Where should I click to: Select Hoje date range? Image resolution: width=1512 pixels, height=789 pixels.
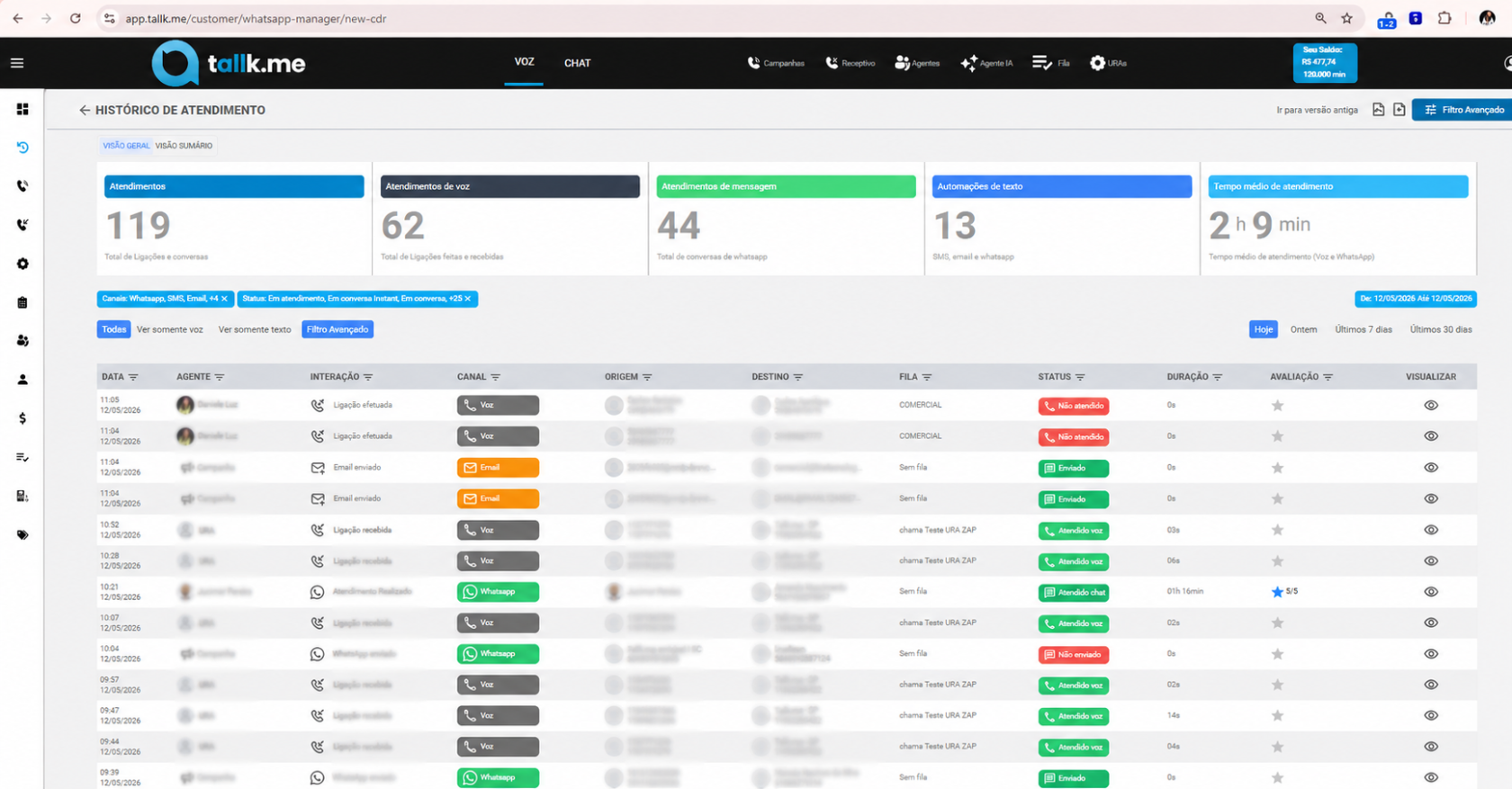coord(1264,329)
